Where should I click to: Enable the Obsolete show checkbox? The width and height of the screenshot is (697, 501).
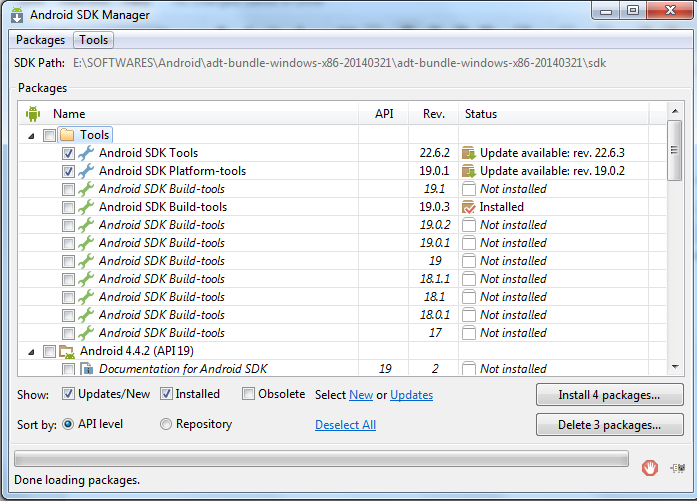(x=248, y=394)
